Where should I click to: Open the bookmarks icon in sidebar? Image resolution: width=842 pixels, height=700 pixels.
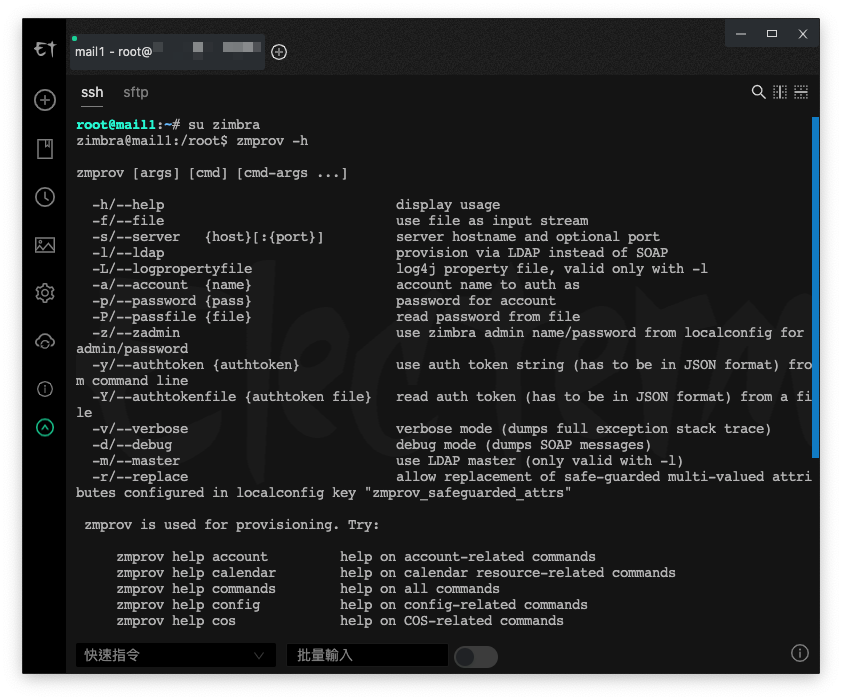[45, 149]
